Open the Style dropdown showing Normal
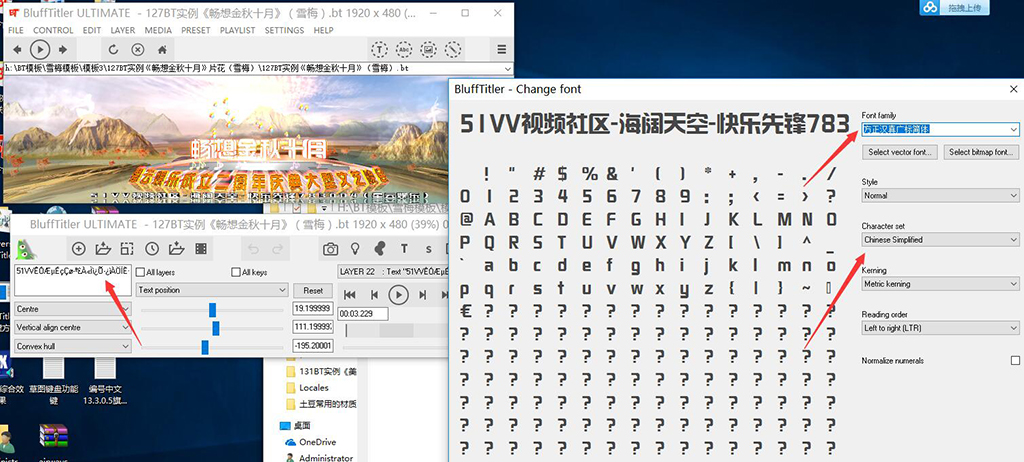 pos(940,195)
